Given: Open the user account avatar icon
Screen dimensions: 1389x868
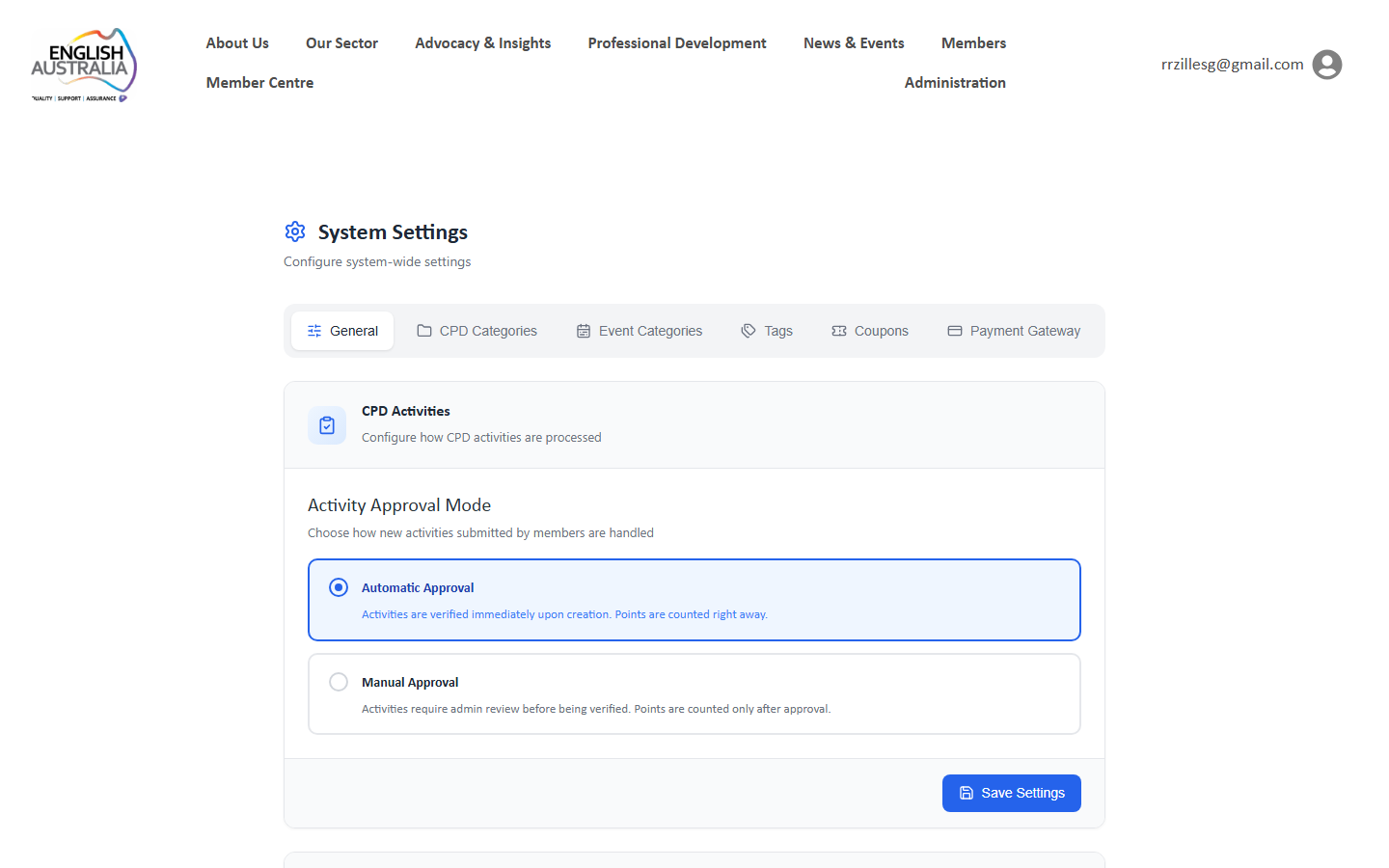Looking at the screenshot, I should (x=1327, y=65).
